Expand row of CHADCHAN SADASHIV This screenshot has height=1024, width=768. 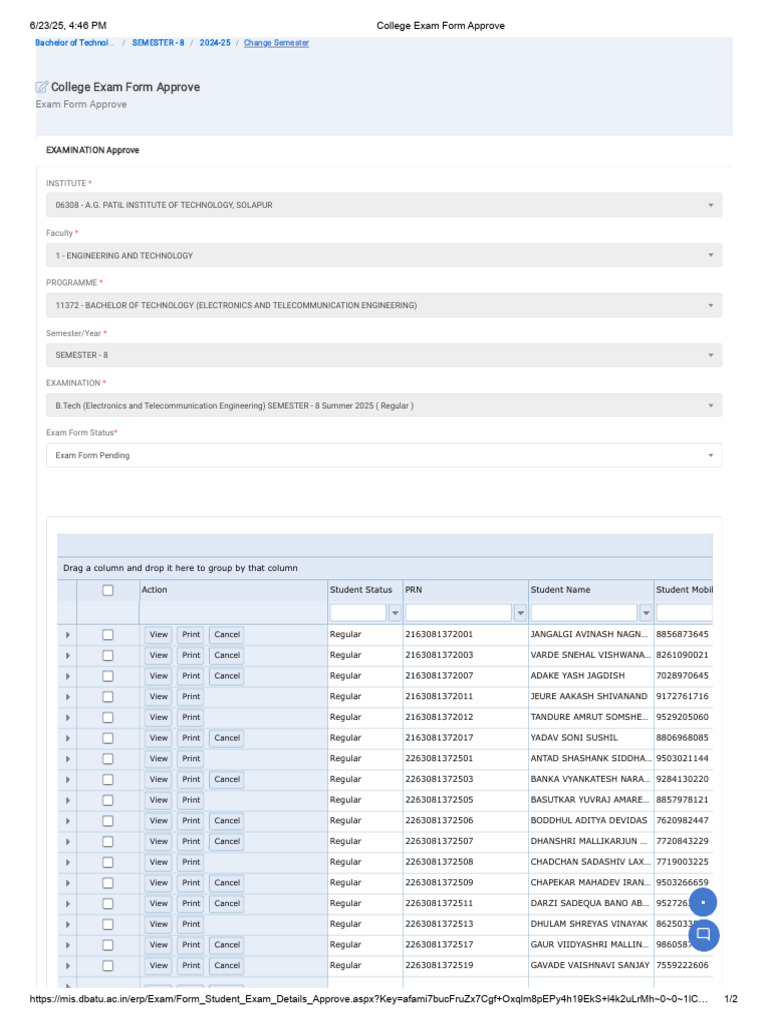coord(67,863)
